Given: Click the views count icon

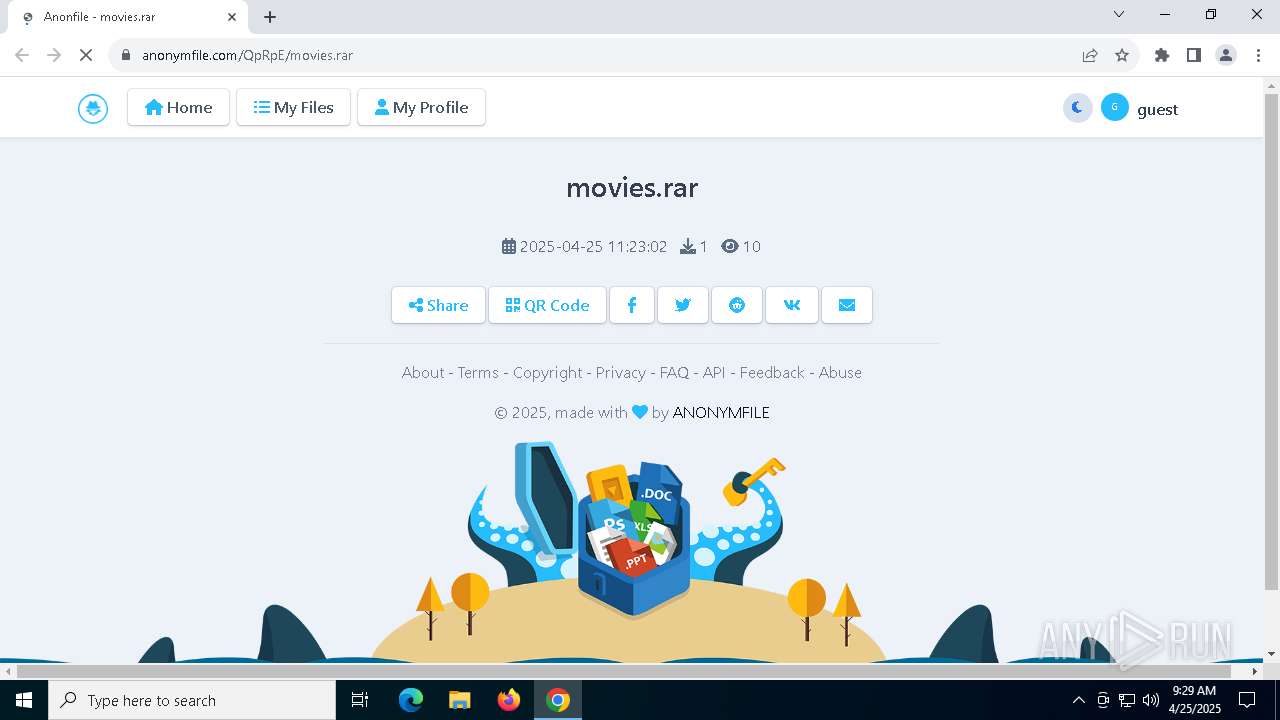Looking at the screenshot, I should pos(730,246).
